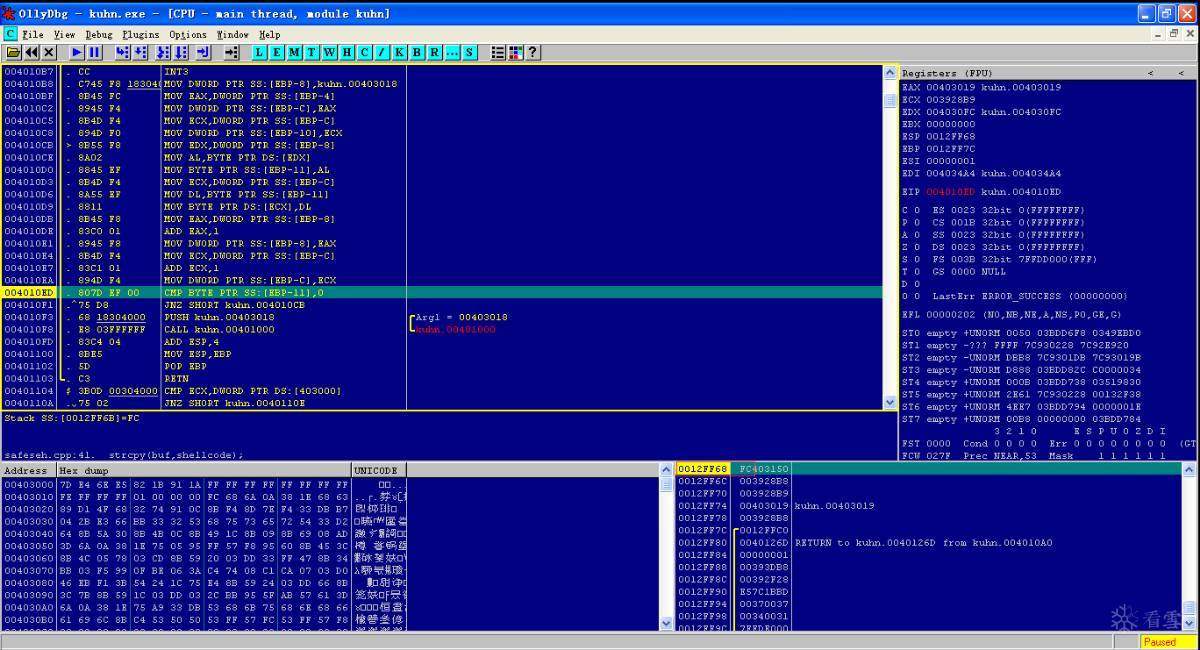Open the Help menu
Screen dimensions: 1200x650
[270, 34]
